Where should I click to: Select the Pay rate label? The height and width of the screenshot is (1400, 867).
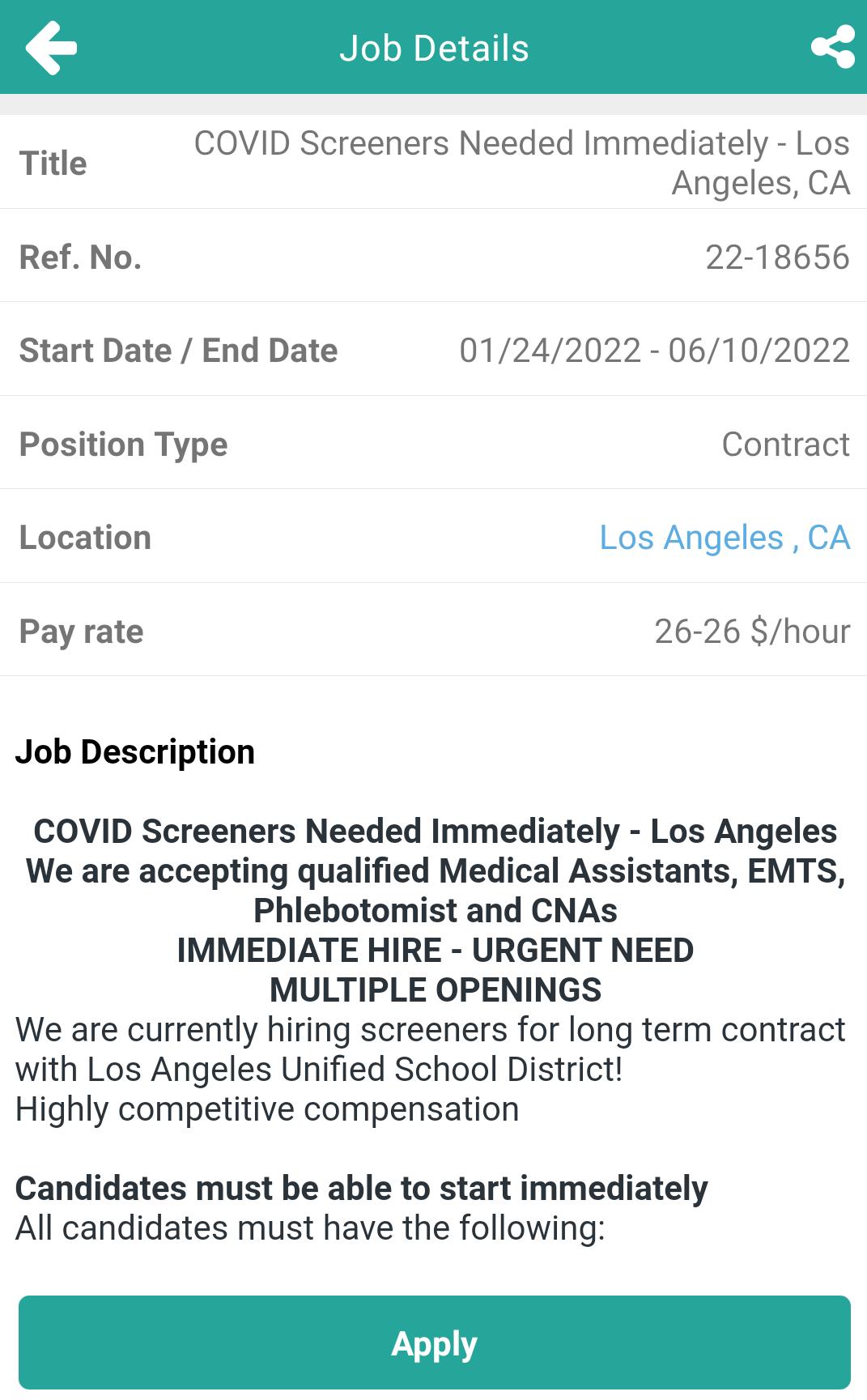point(81,632)
